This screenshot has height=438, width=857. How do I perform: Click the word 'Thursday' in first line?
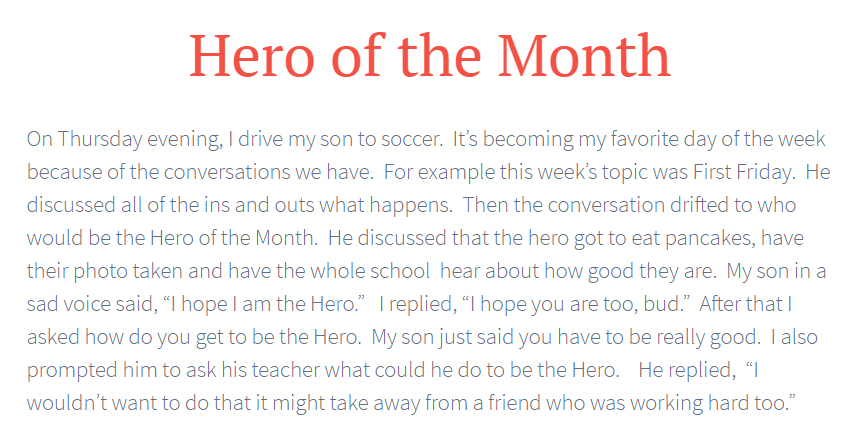click(99, 139)
